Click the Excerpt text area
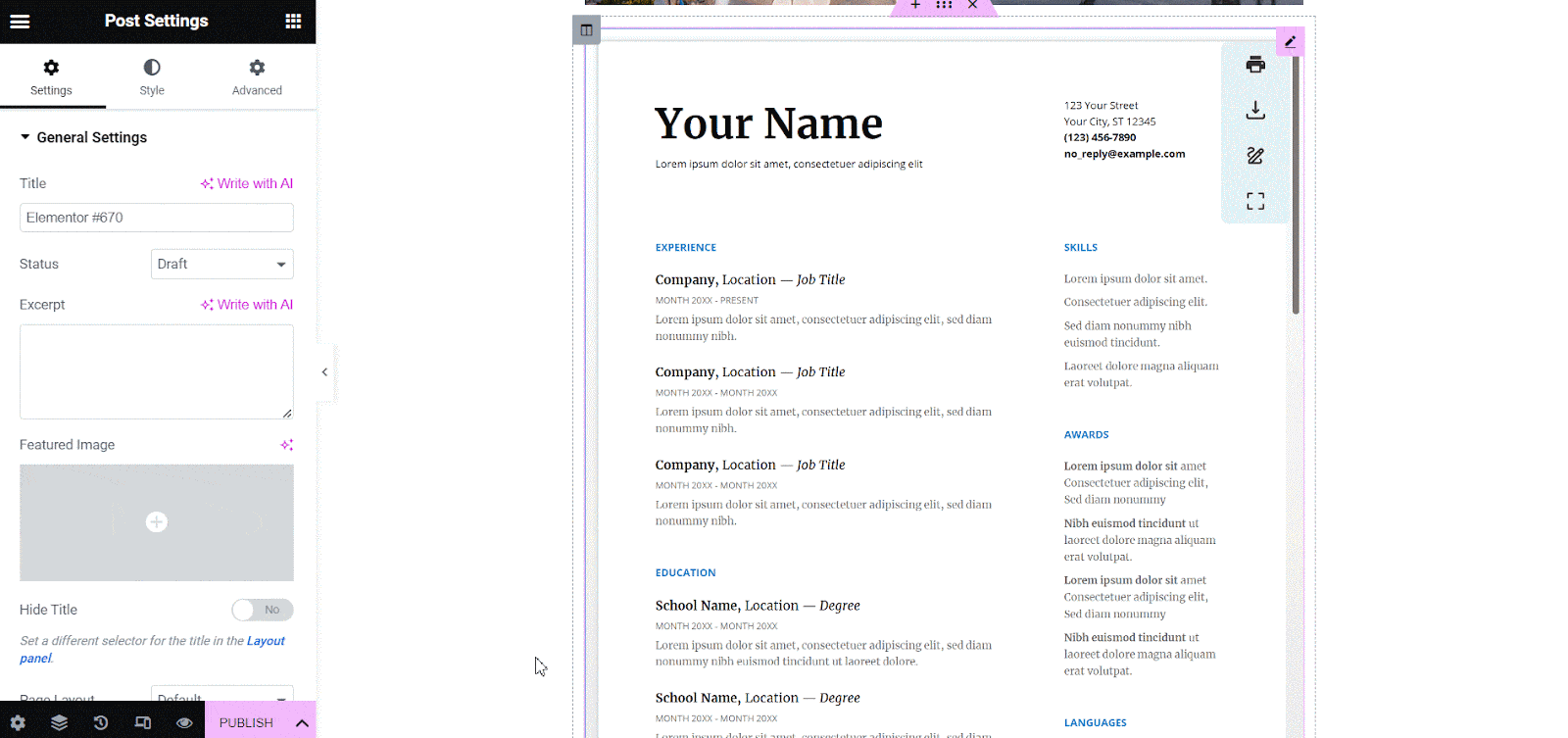This screenshot has width=1568, height=738. tap(157, 371)
